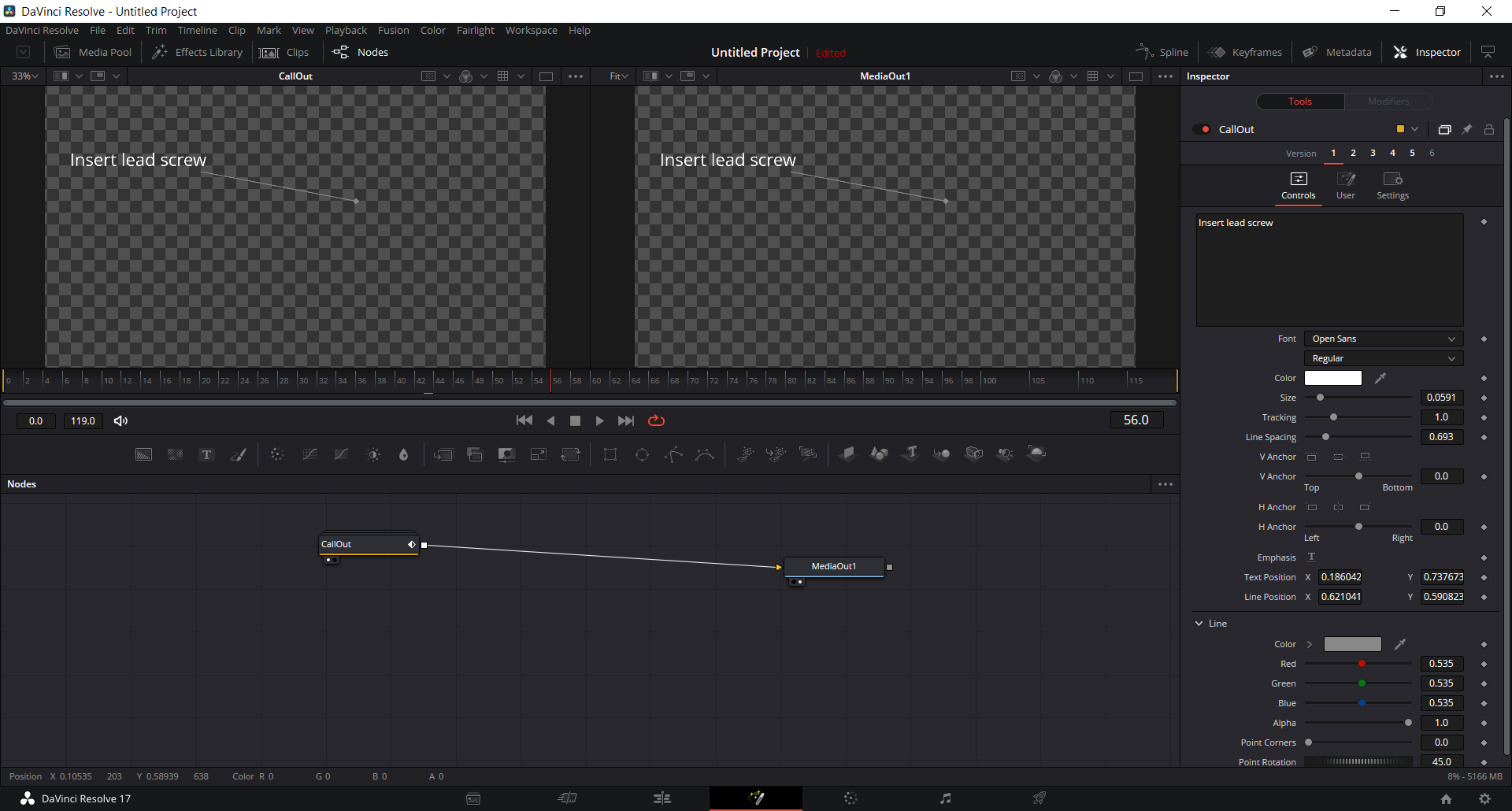
Task: Open the right viewer Fit zoom dropdown
Action: click(619, 76)
